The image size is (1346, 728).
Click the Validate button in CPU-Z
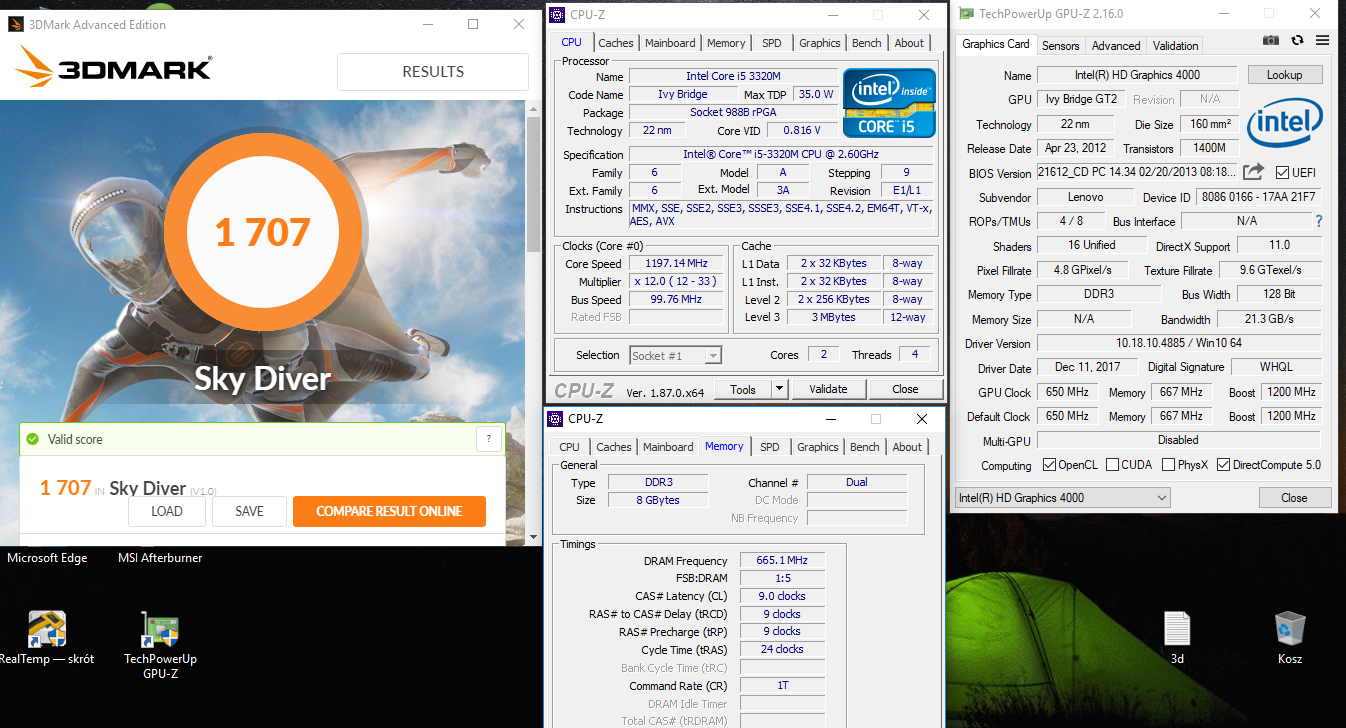pos(828,389)
